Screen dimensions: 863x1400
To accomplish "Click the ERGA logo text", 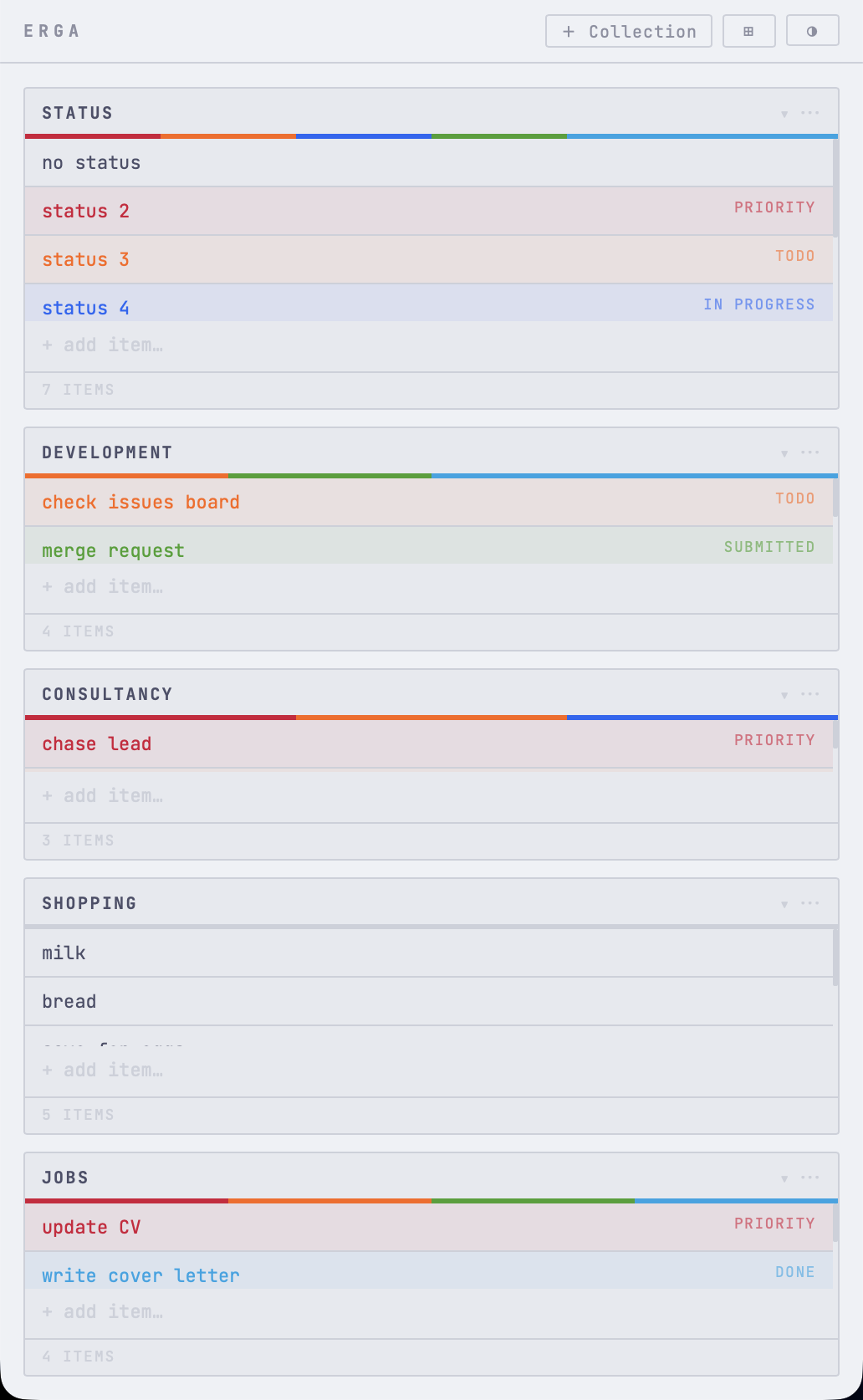I will 52,31.
